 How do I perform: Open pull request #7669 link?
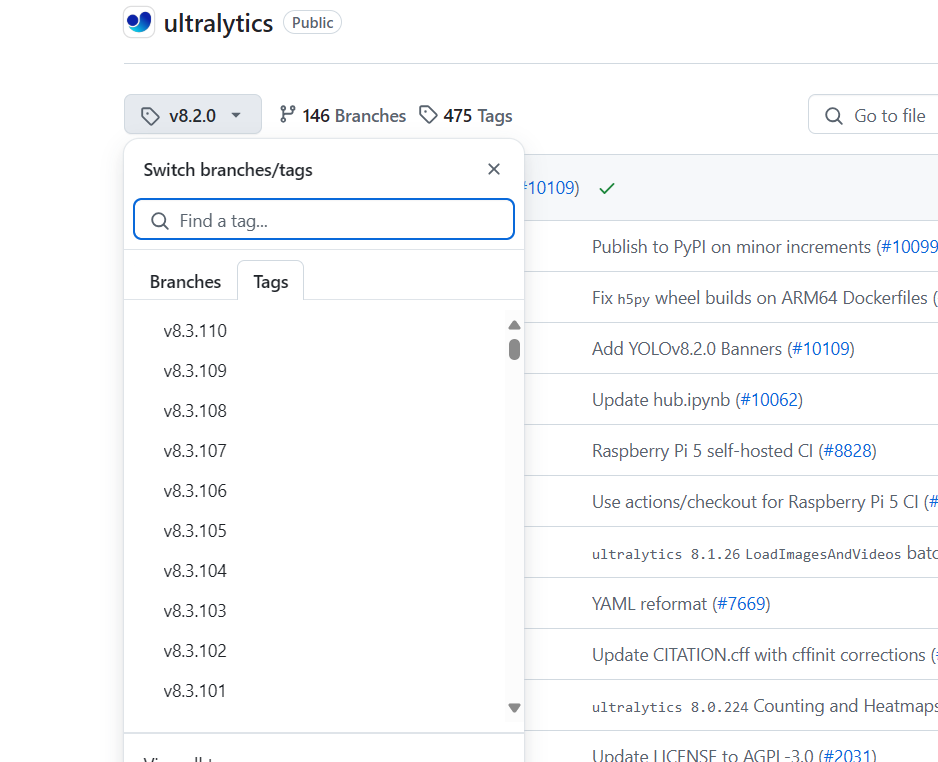click(x=741, y=603)
